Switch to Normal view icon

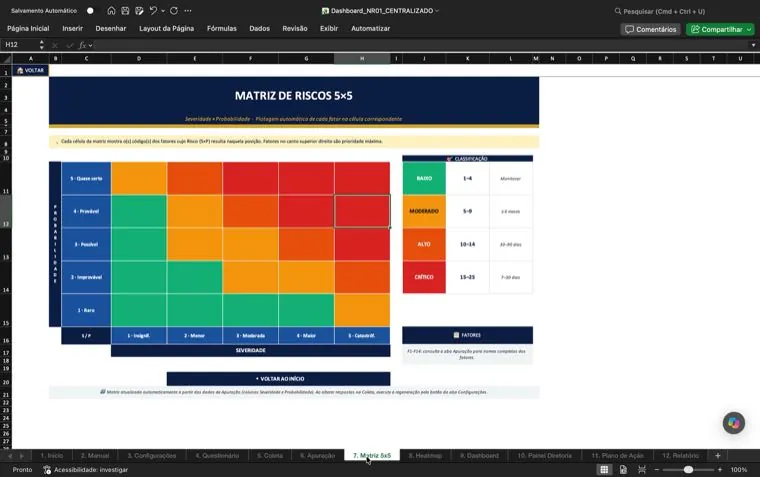pyautogui.click(x=604, y=470)
